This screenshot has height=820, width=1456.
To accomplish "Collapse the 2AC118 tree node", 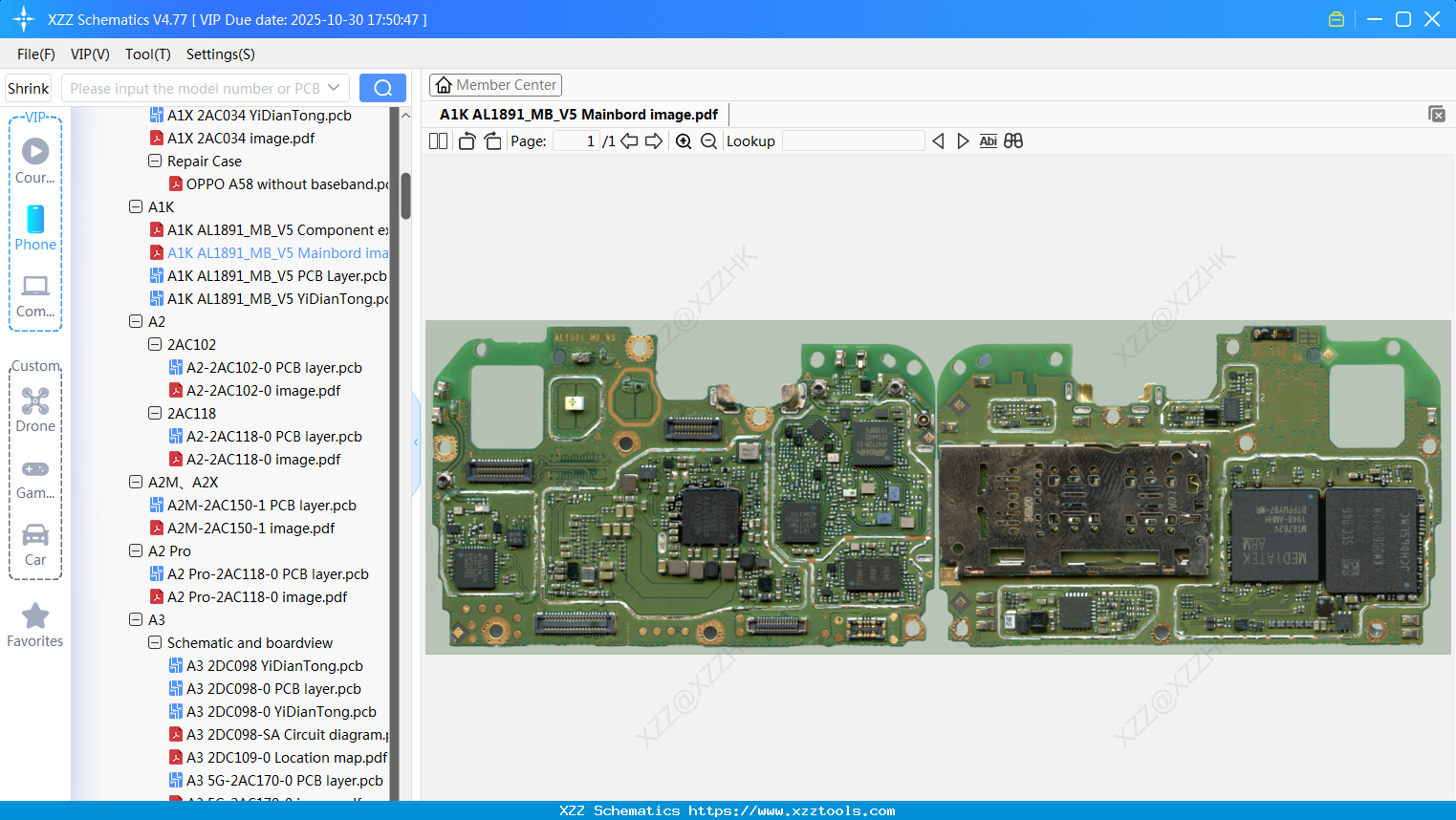I will tap(155, 414).
